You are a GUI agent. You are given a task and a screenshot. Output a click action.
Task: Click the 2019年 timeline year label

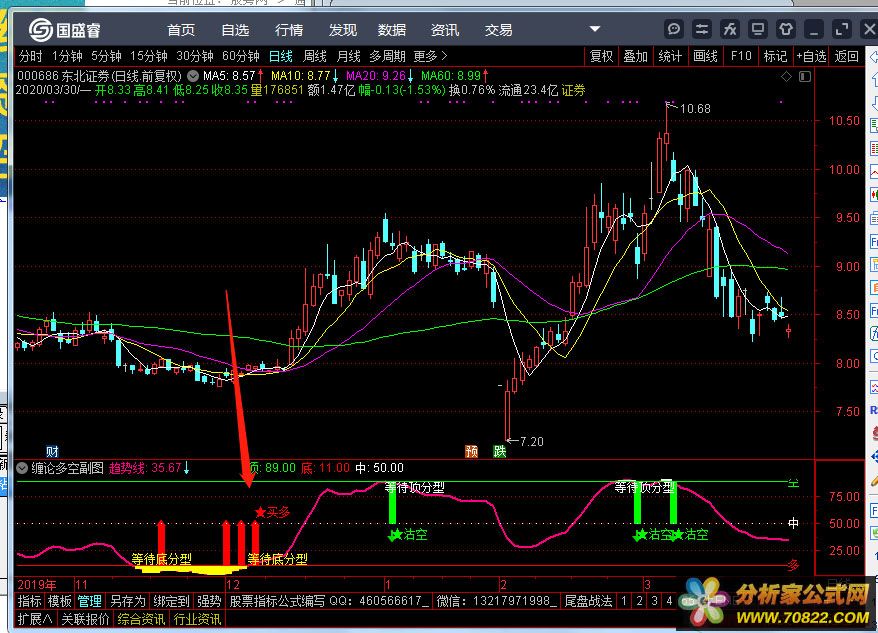coord(37,583)
